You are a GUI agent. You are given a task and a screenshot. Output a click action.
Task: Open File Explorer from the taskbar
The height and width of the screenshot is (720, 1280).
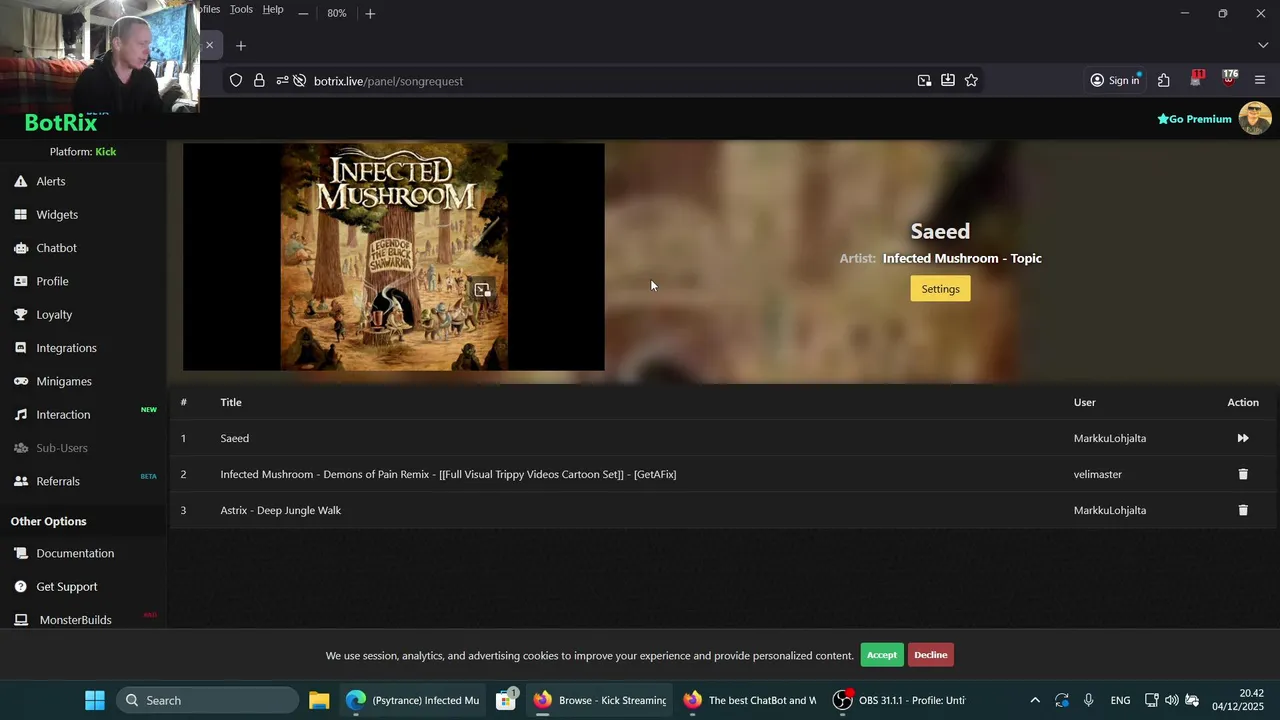pos(319,700)
